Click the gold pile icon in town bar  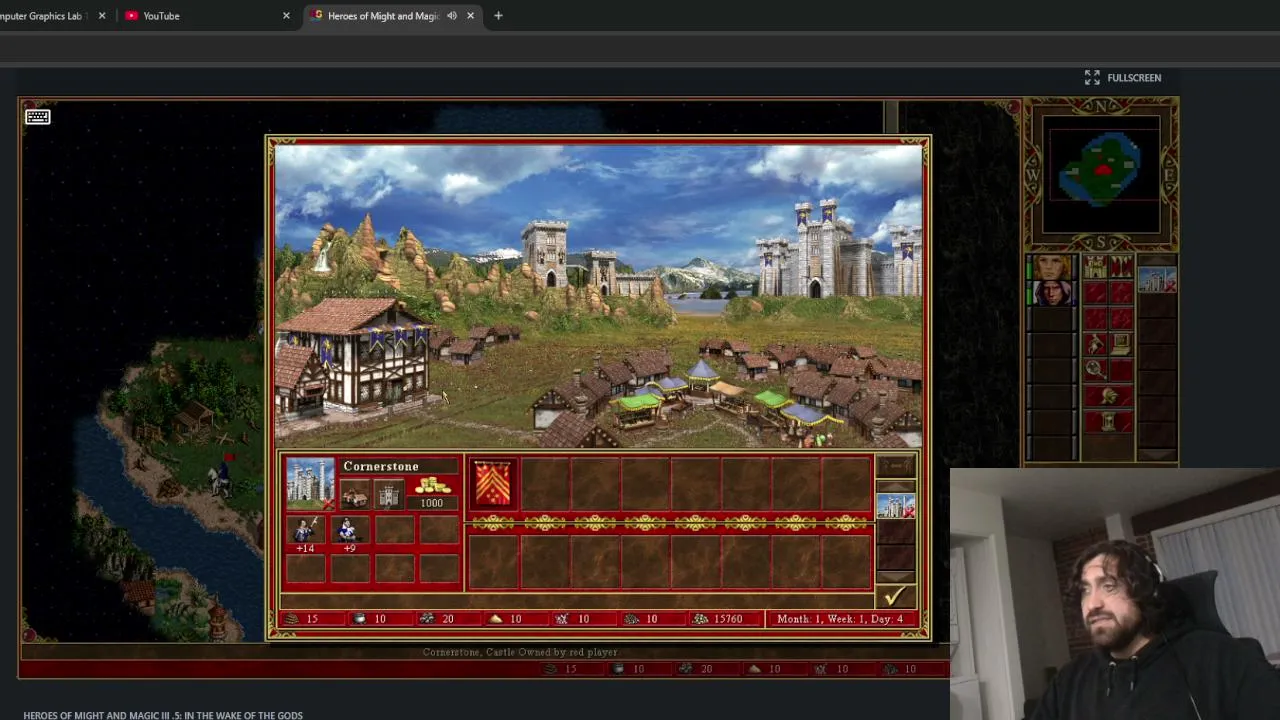point(700,619)
